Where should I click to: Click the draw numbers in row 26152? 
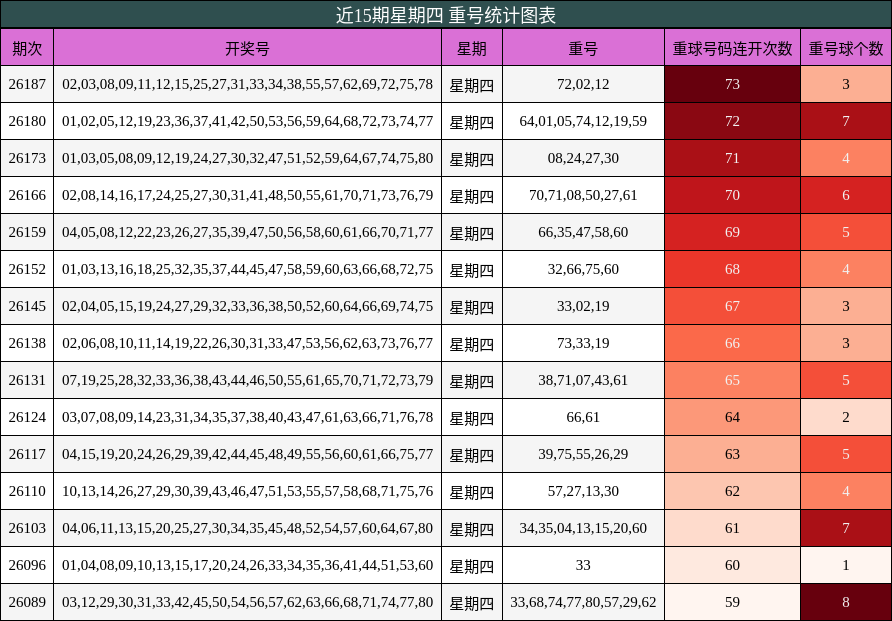tap(247, 269)
